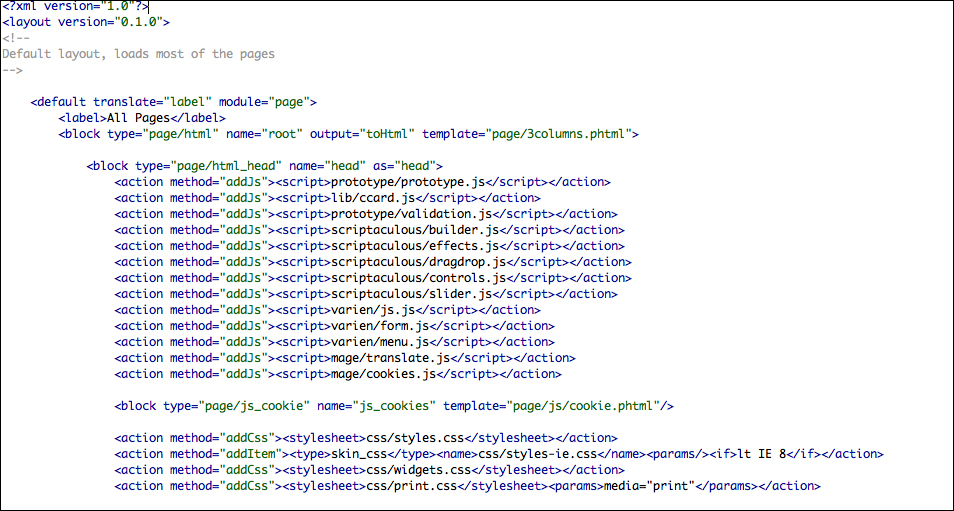The image size is (954, 511).
Task: Click the varien/form.js addJs line
Action: [x=335, y=325]
